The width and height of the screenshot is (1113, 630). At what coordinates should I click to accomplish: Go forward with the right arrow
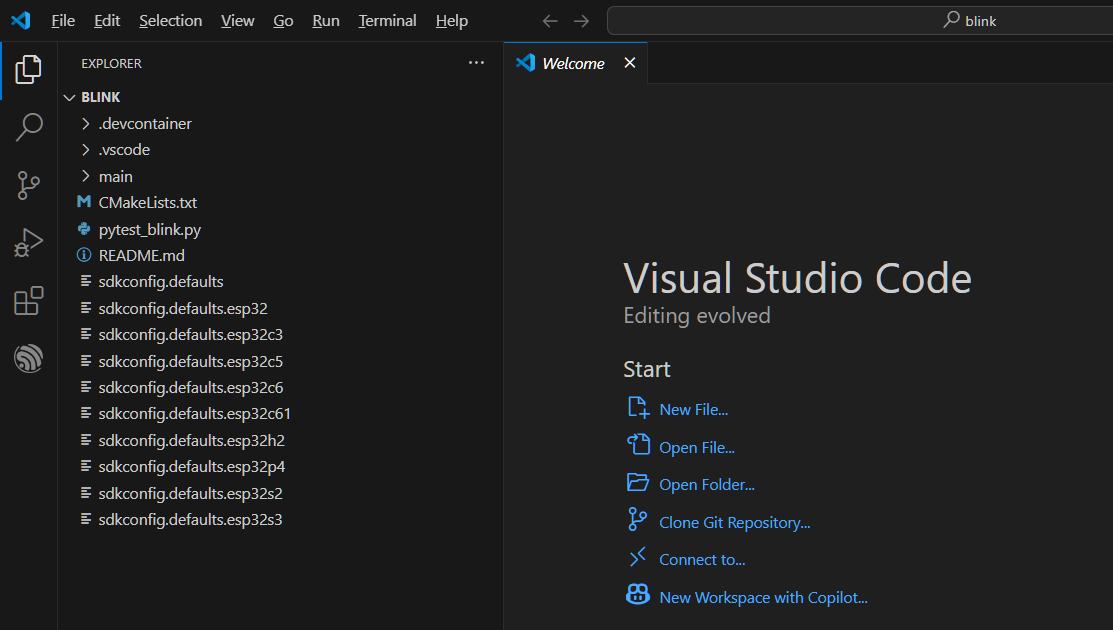581,21
